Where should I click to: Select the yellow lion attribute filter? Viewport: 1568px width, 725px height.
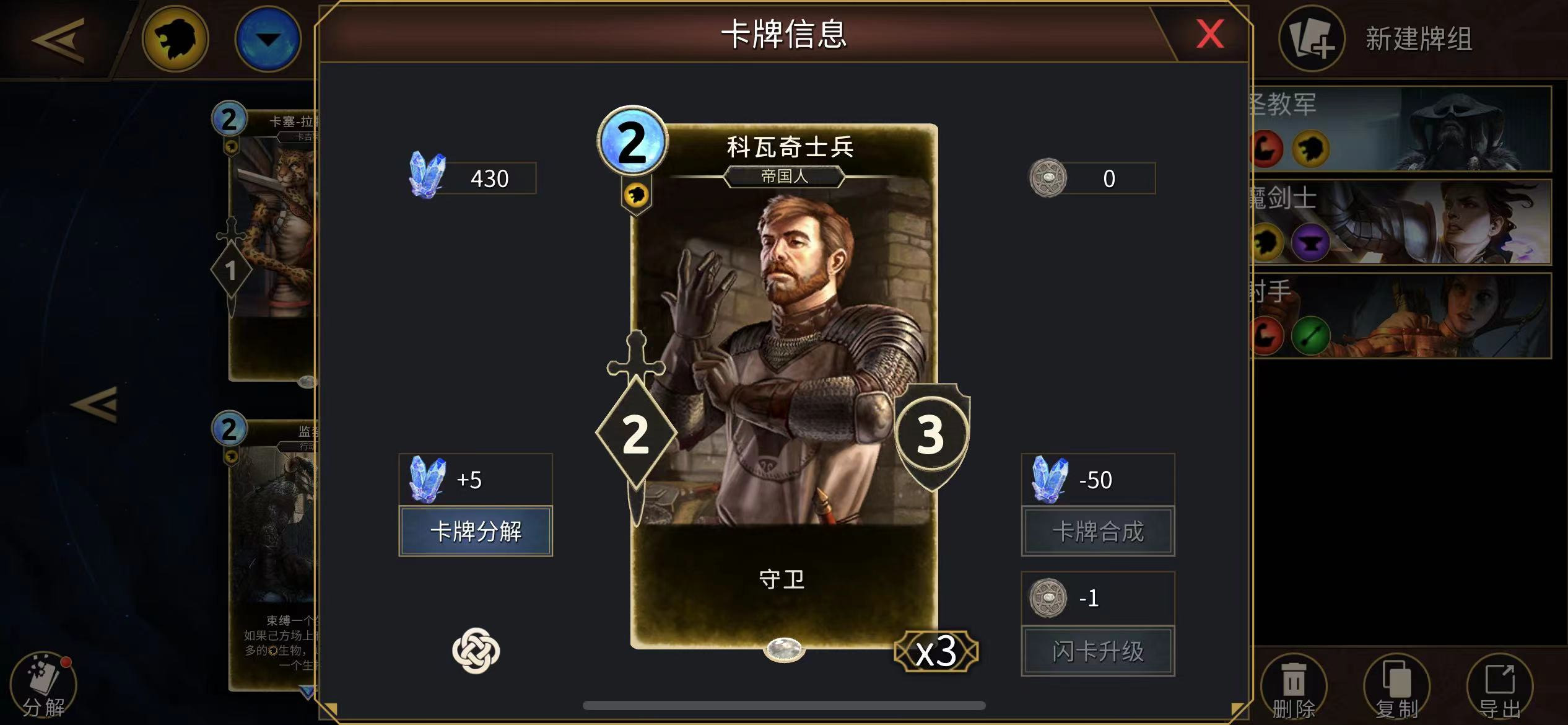pyautogui.click(x=175, y=39)
